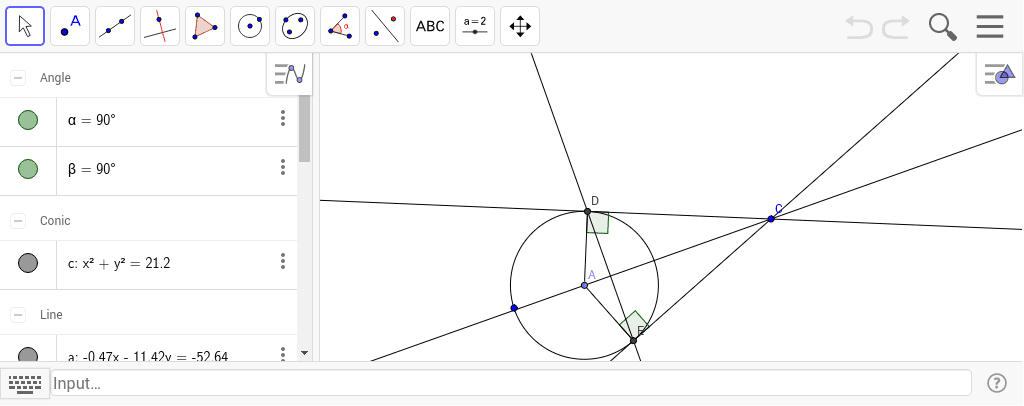Image resolution: width=1024 pixels, height=406 pixels.
Task: Select the Circle with Center tool
Action: tap(250, 26)
